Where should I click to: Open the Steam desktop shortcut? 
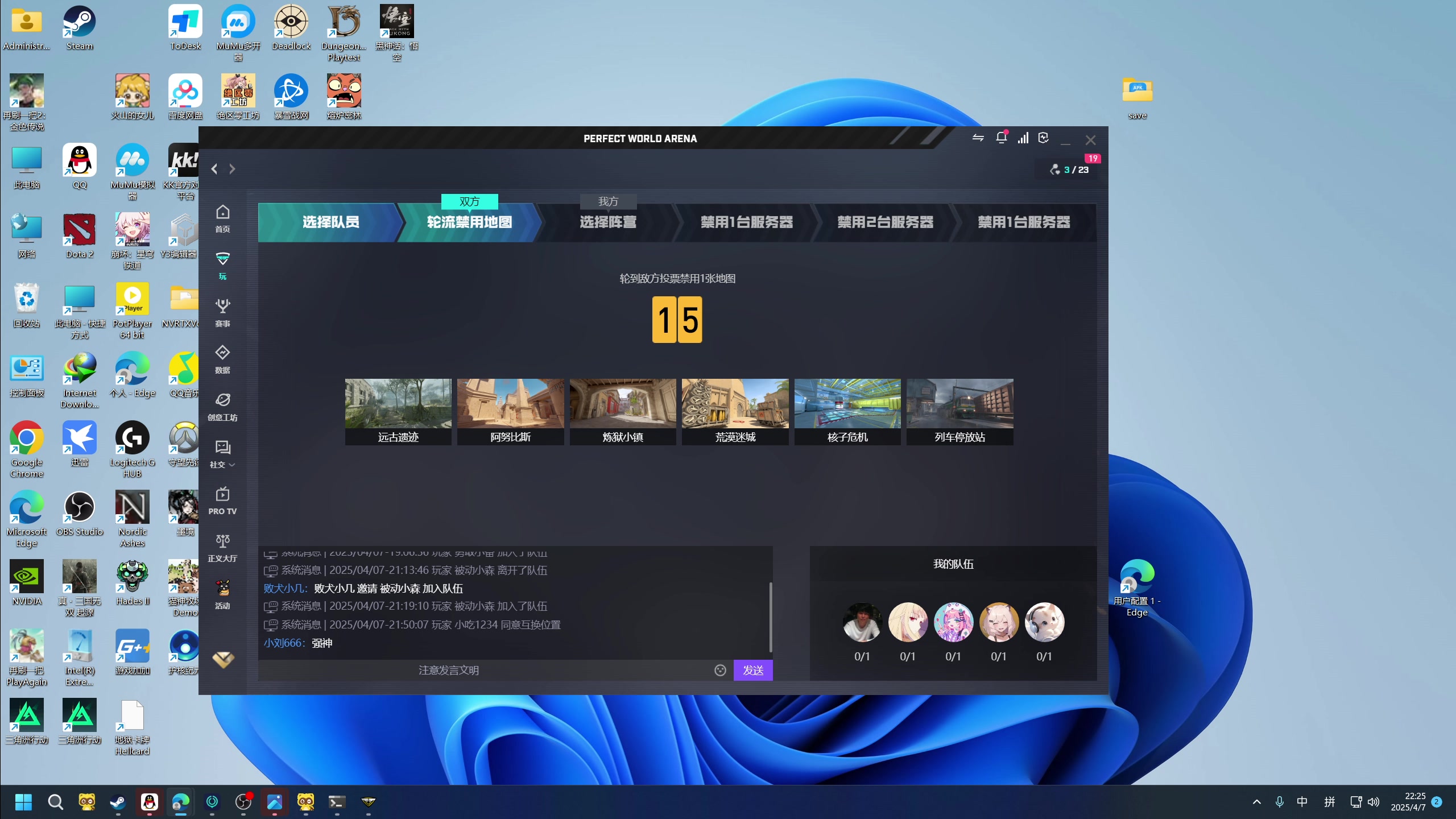pos(80,27)
